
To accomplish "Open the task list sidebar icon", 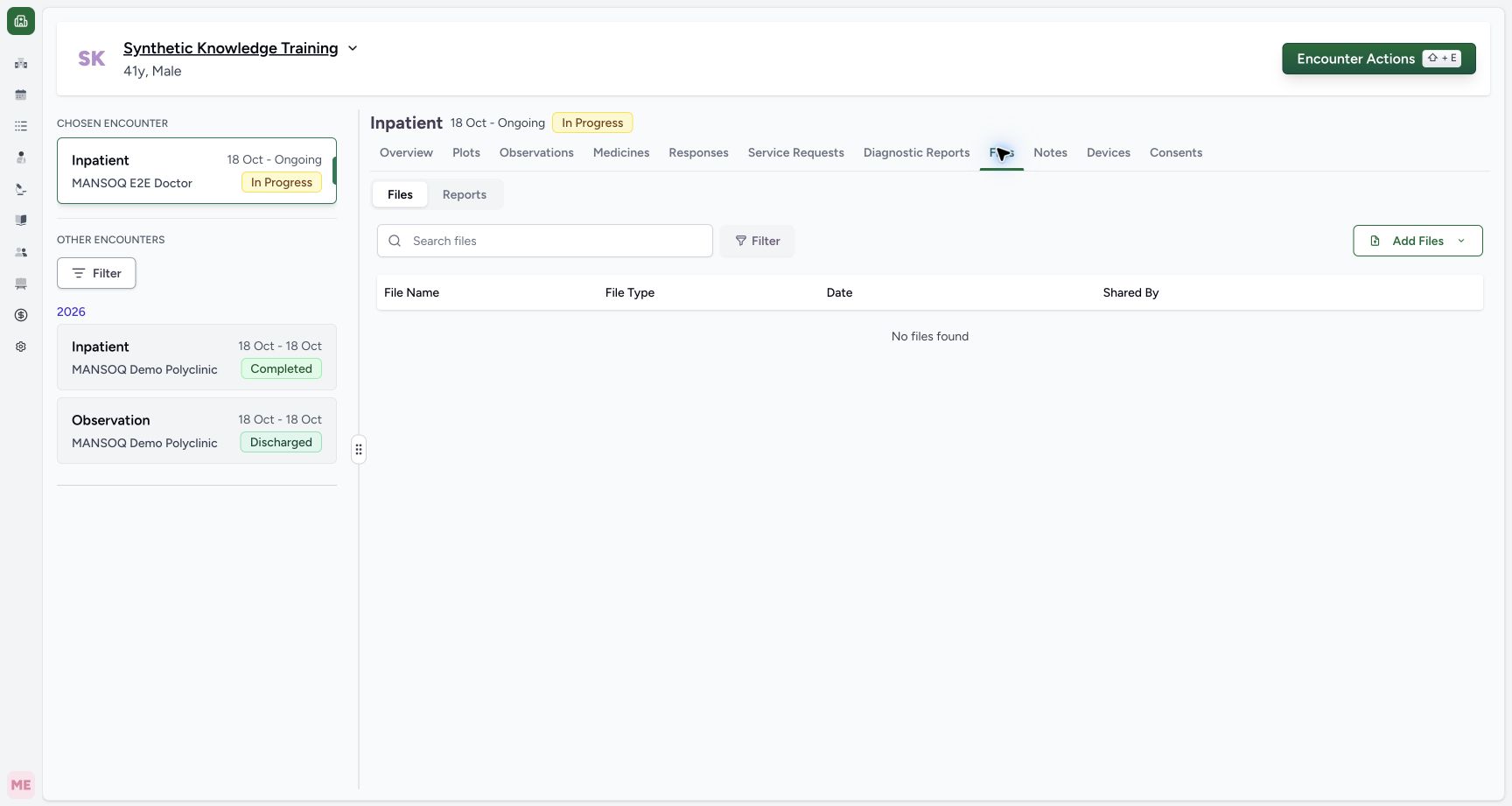I will [21, 126].
